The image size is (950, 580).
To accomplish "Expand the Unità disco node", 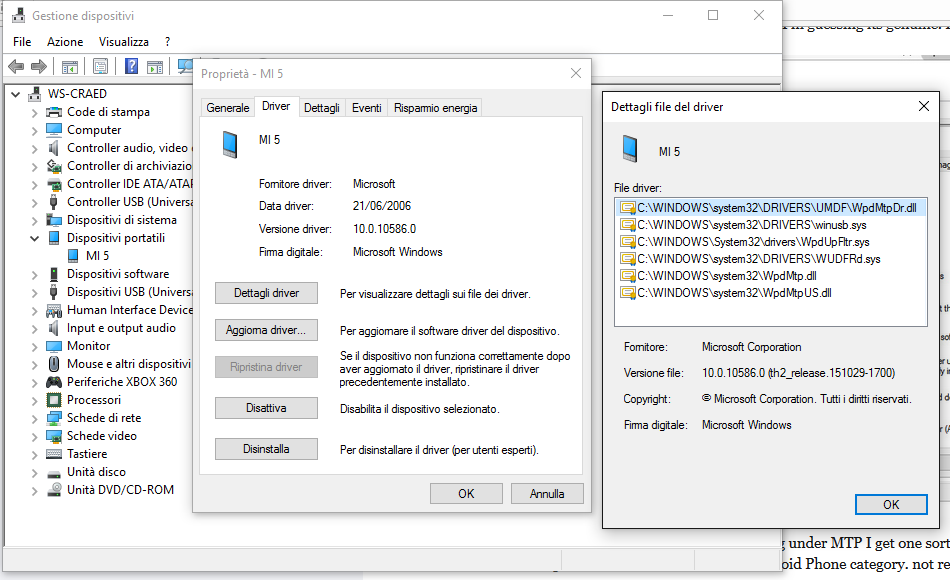I will (x=35, y=473).
